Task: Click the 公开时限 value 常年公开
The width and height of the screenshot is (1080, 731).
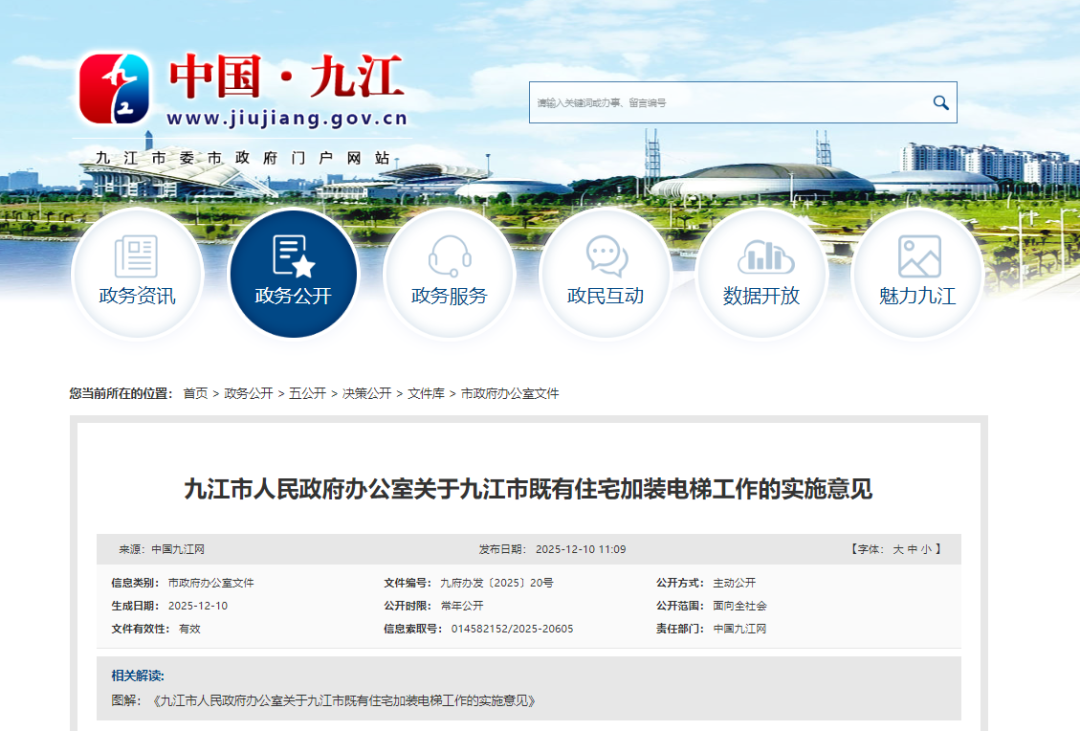Action: click(x=462, y=606)
